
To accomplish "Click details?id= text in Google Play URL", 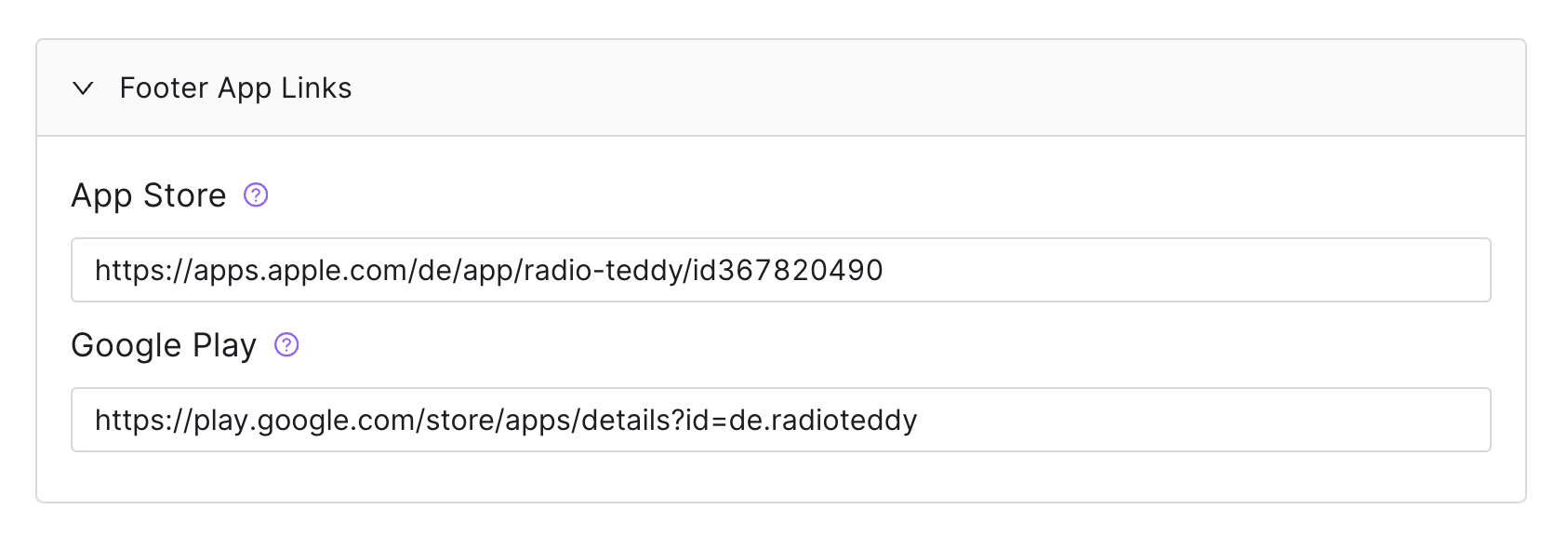I will 654,420.
